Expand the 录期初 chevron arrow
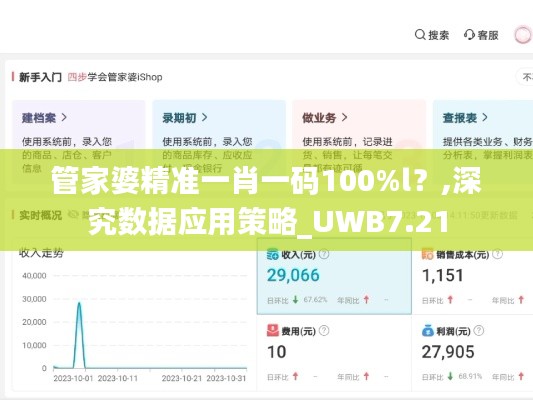 (x=204, y=118)
